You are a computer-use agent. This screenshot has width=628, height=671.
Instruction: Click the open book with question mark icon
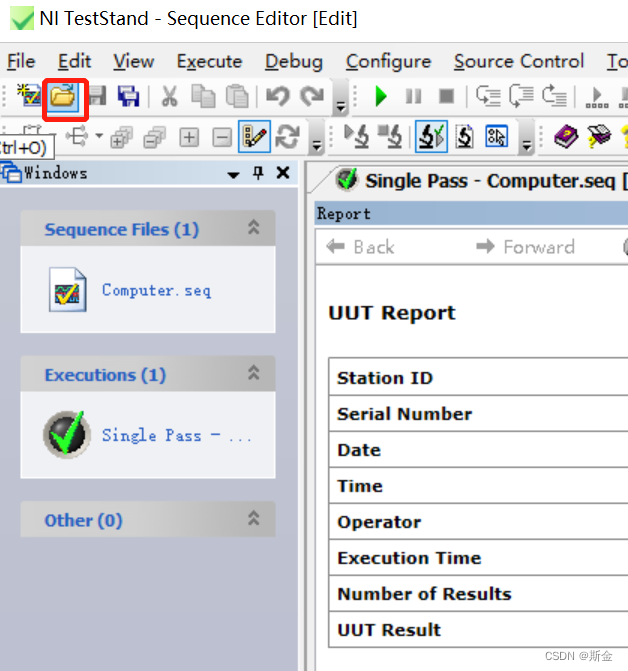pyautogui.click(x=598, y=137)
